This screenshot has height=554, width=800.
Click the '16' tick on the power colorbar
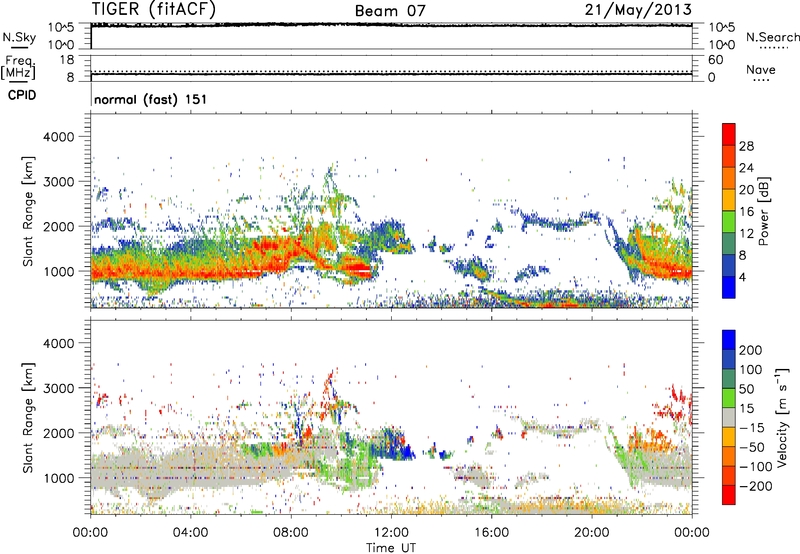coord(746,212)
